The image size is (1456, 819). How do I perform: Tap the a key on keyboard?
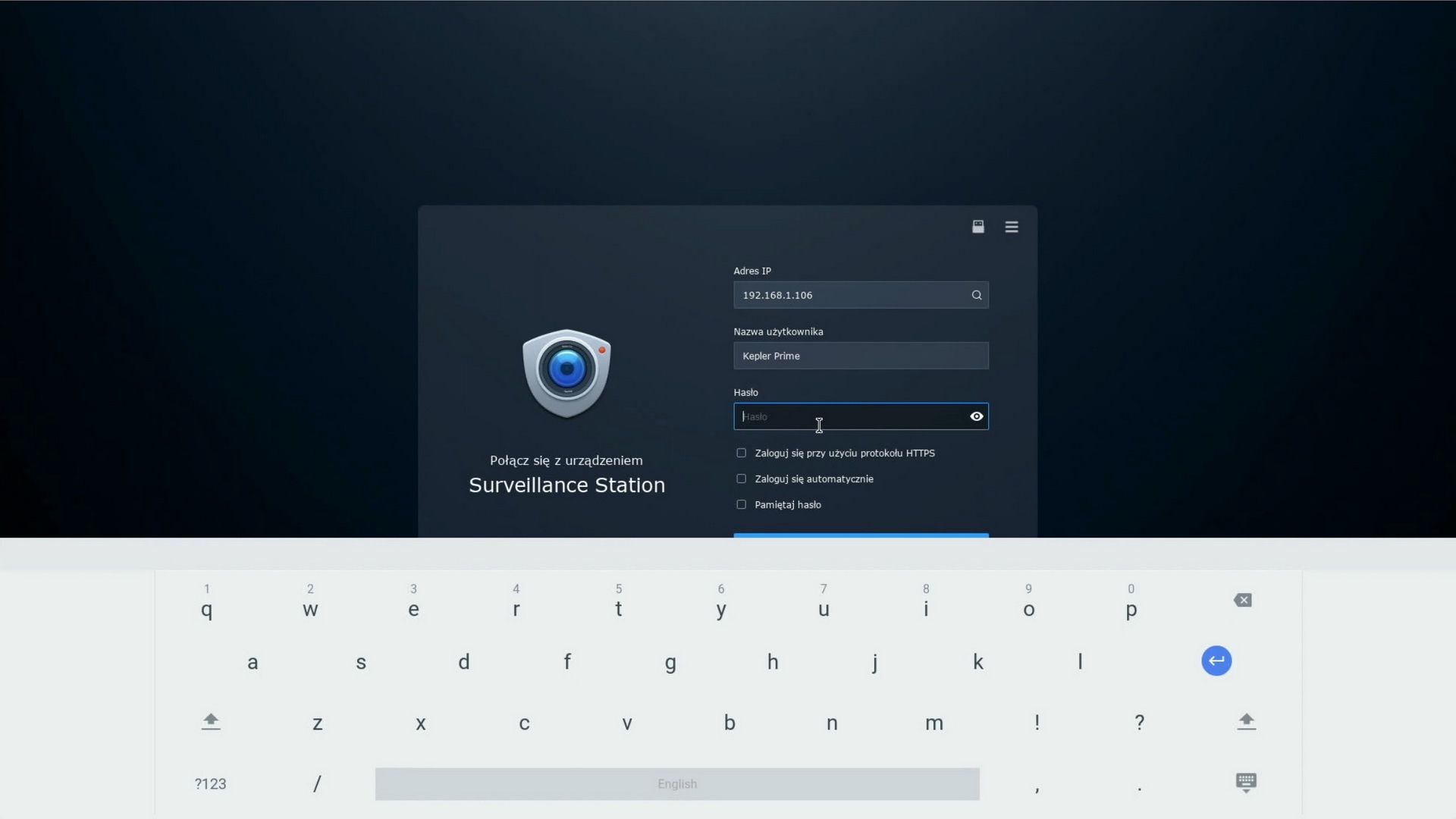click(x=253, y=662)
